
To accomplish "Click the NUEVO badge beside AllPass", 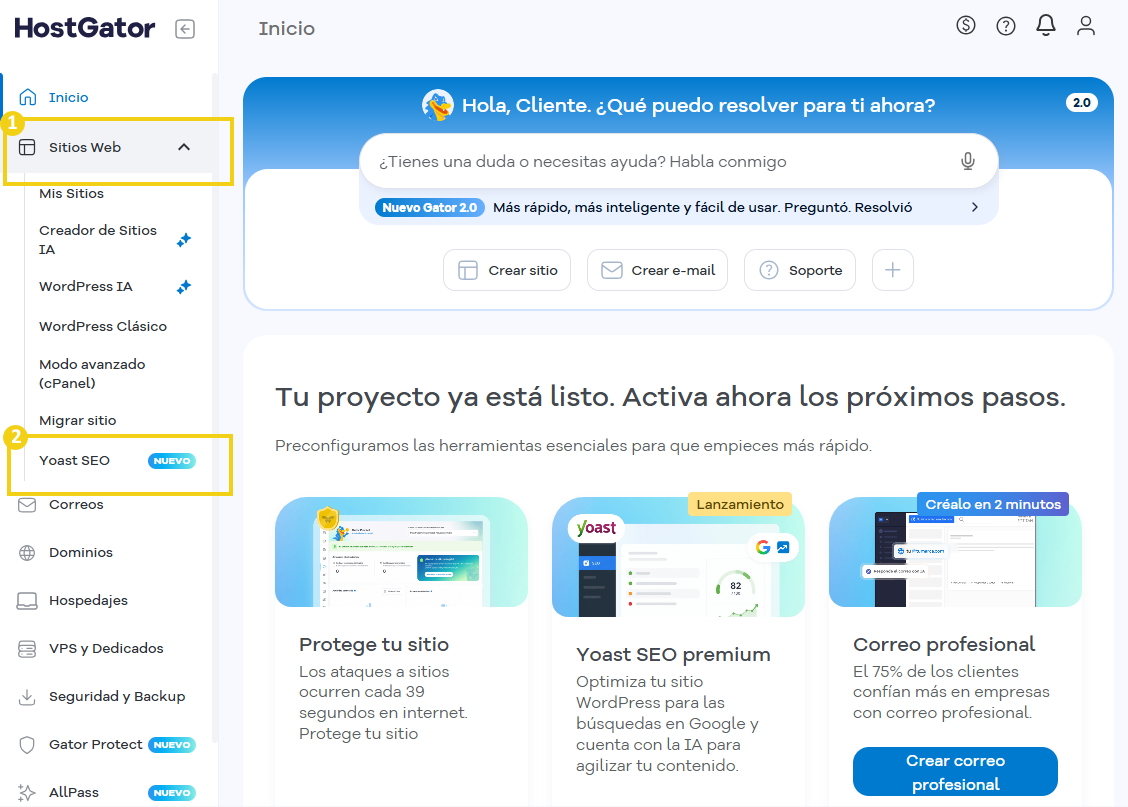I will click(172, 793).
